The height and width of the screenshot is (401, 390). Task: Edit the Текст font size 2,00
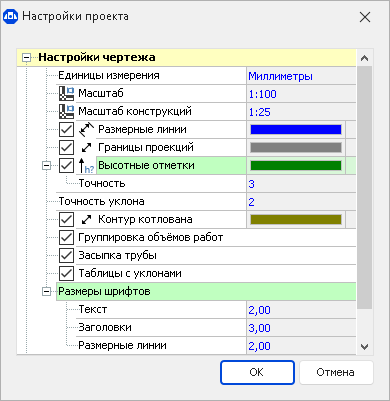301,310
